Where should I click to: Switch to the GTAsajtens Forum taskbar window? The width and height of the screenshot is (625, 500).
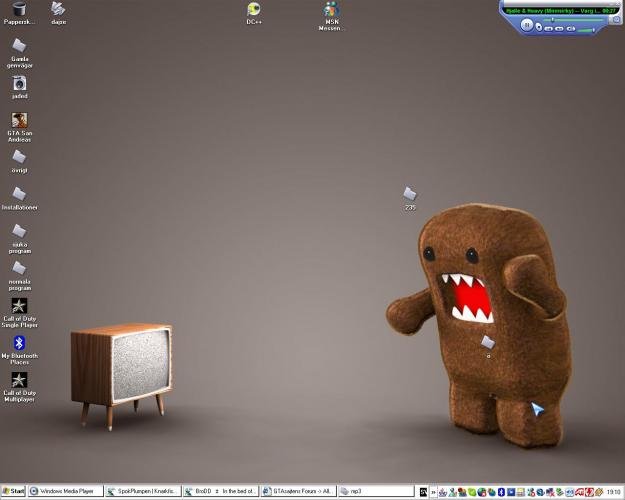pos(297,492)
